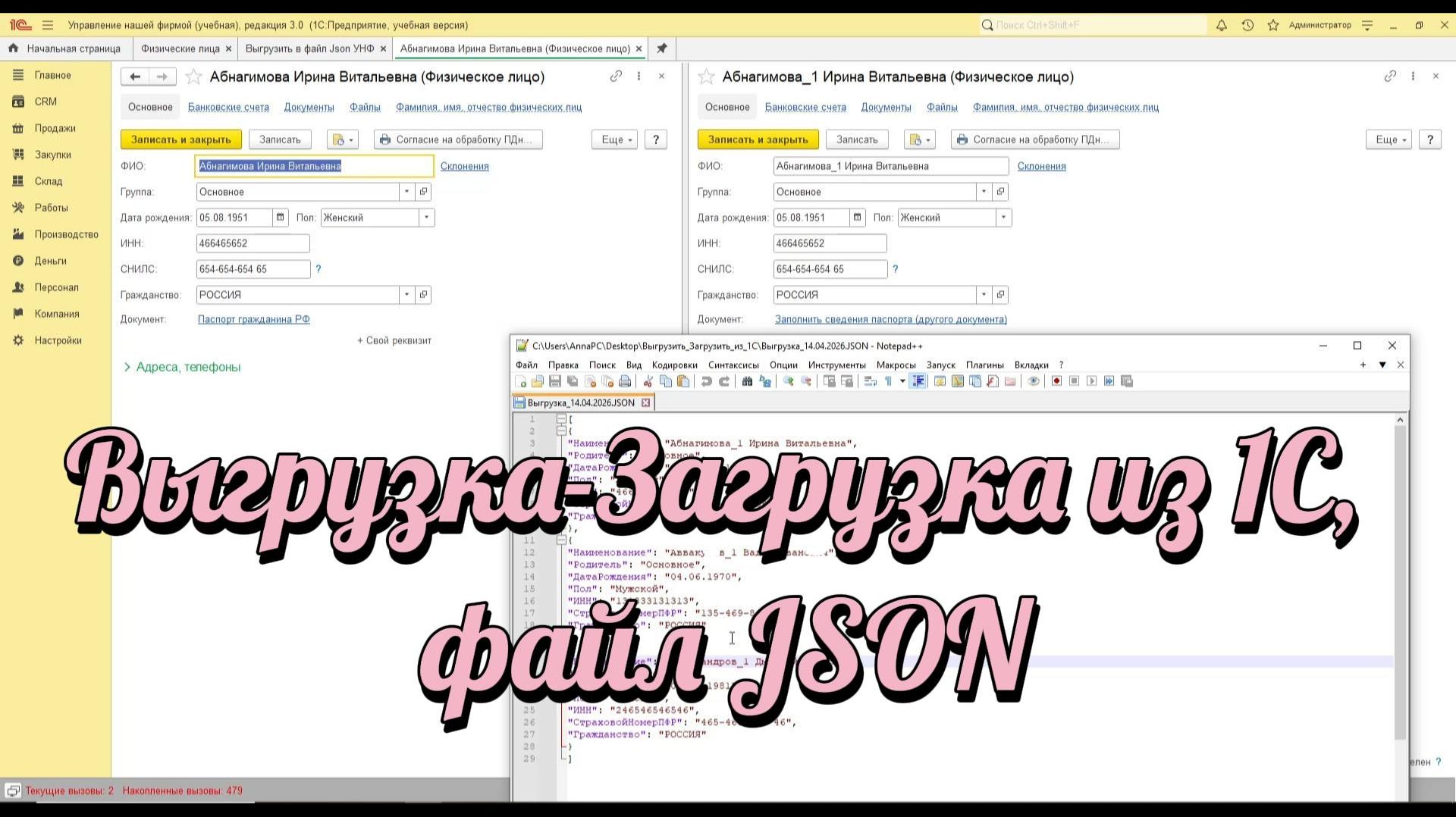Viewport: 1456px width, 817px height.
Task: Click 1C search field Поиск Ctrl+Shift+F
Action: [1093, 25]
